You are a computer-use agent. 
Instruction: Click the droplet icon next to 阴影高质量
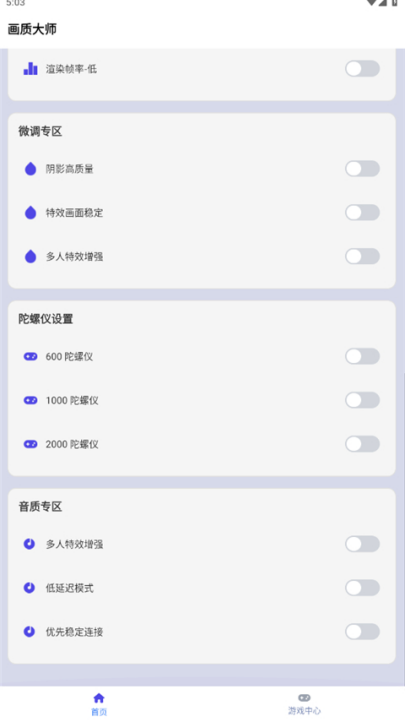click(30, 169)
